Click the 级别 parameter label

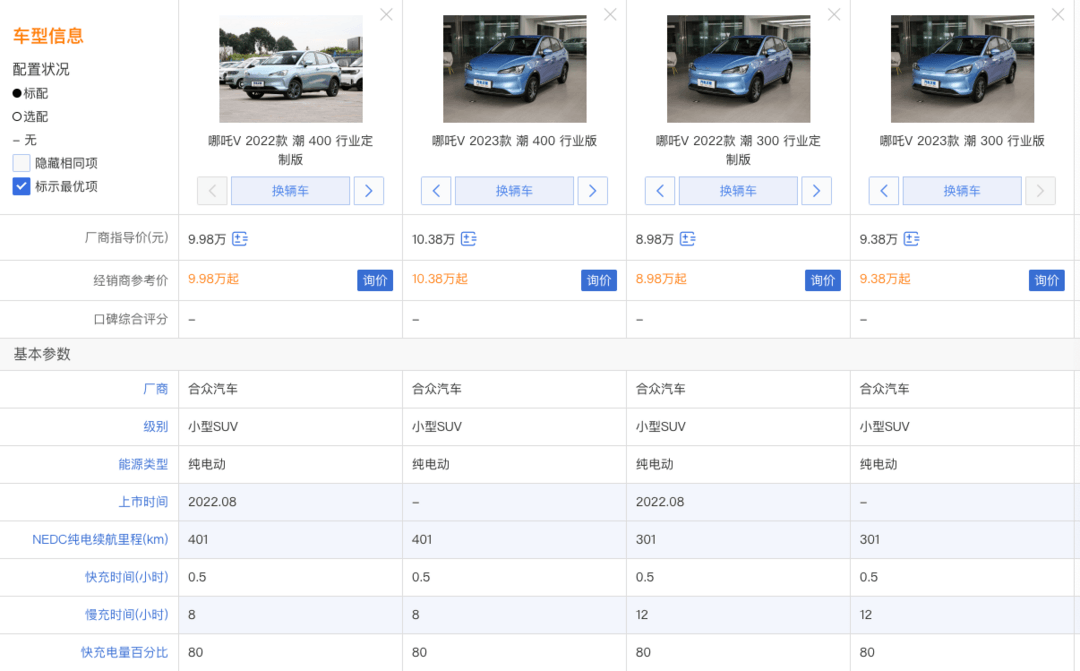tap(156, 426)
